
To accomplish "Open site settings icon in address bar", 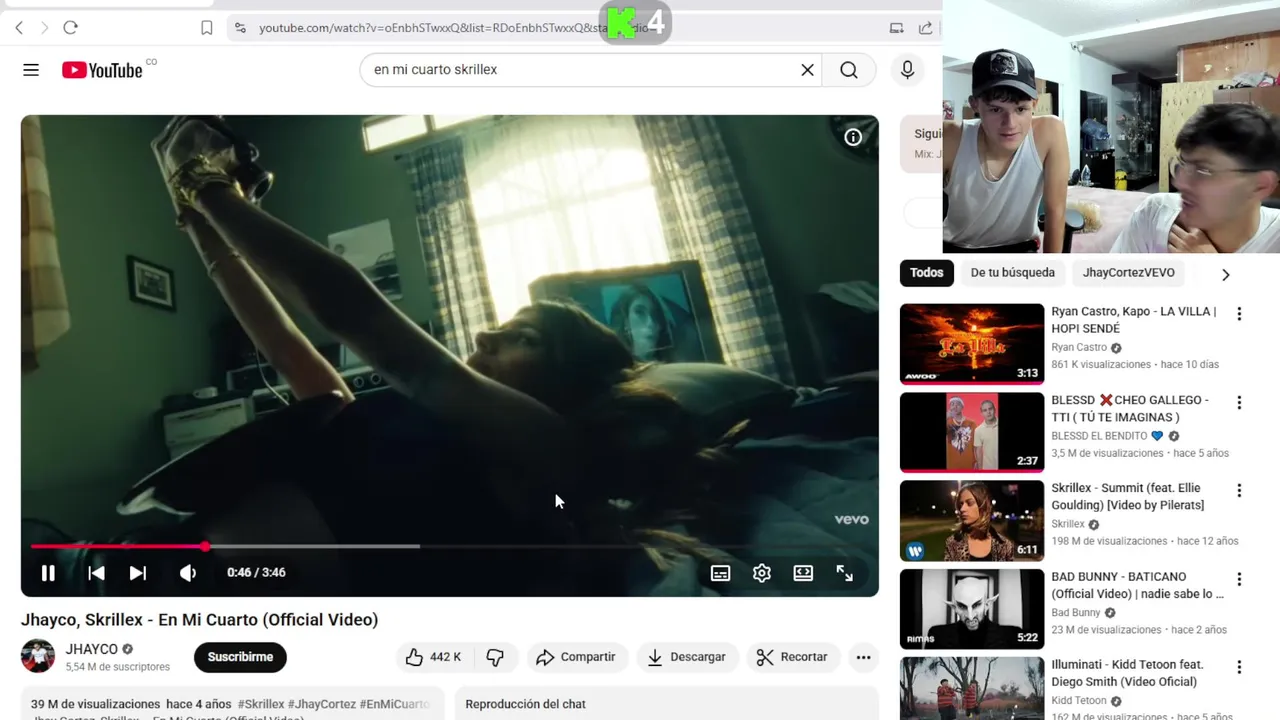I will (x=239, y=28).
